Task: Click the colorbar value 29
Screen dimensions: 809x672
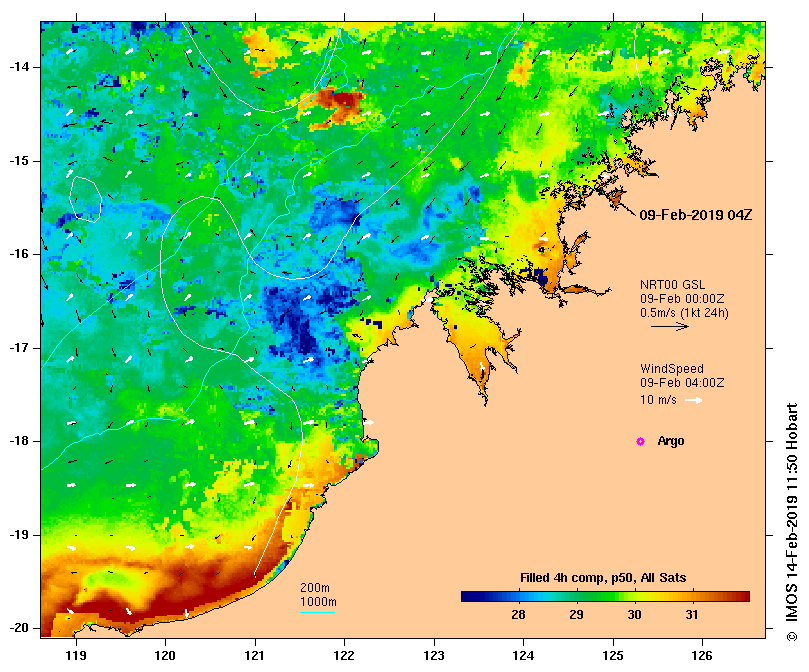Action: (576, 615)
